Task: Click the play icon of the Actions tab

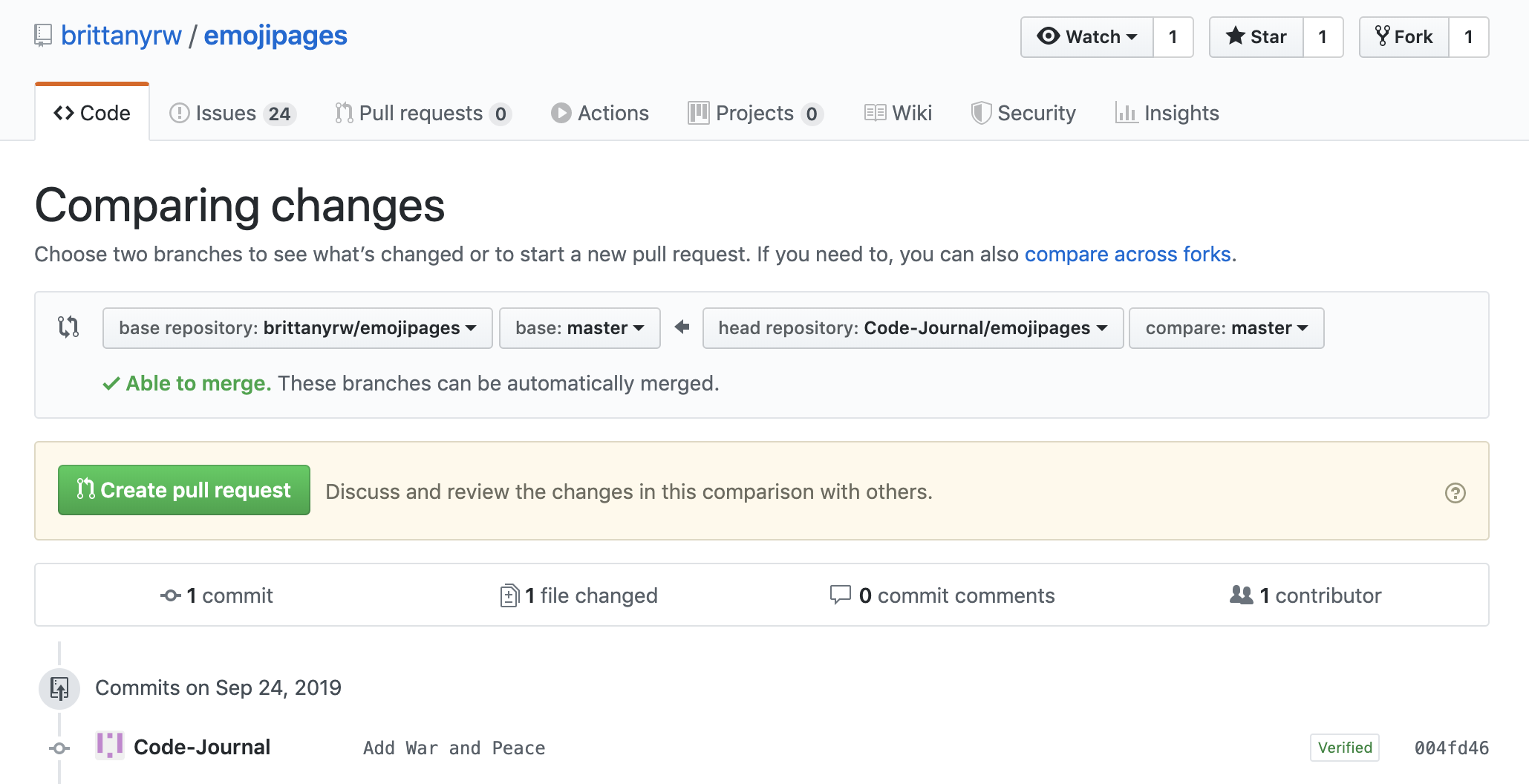Action: [x=561, y=113]
